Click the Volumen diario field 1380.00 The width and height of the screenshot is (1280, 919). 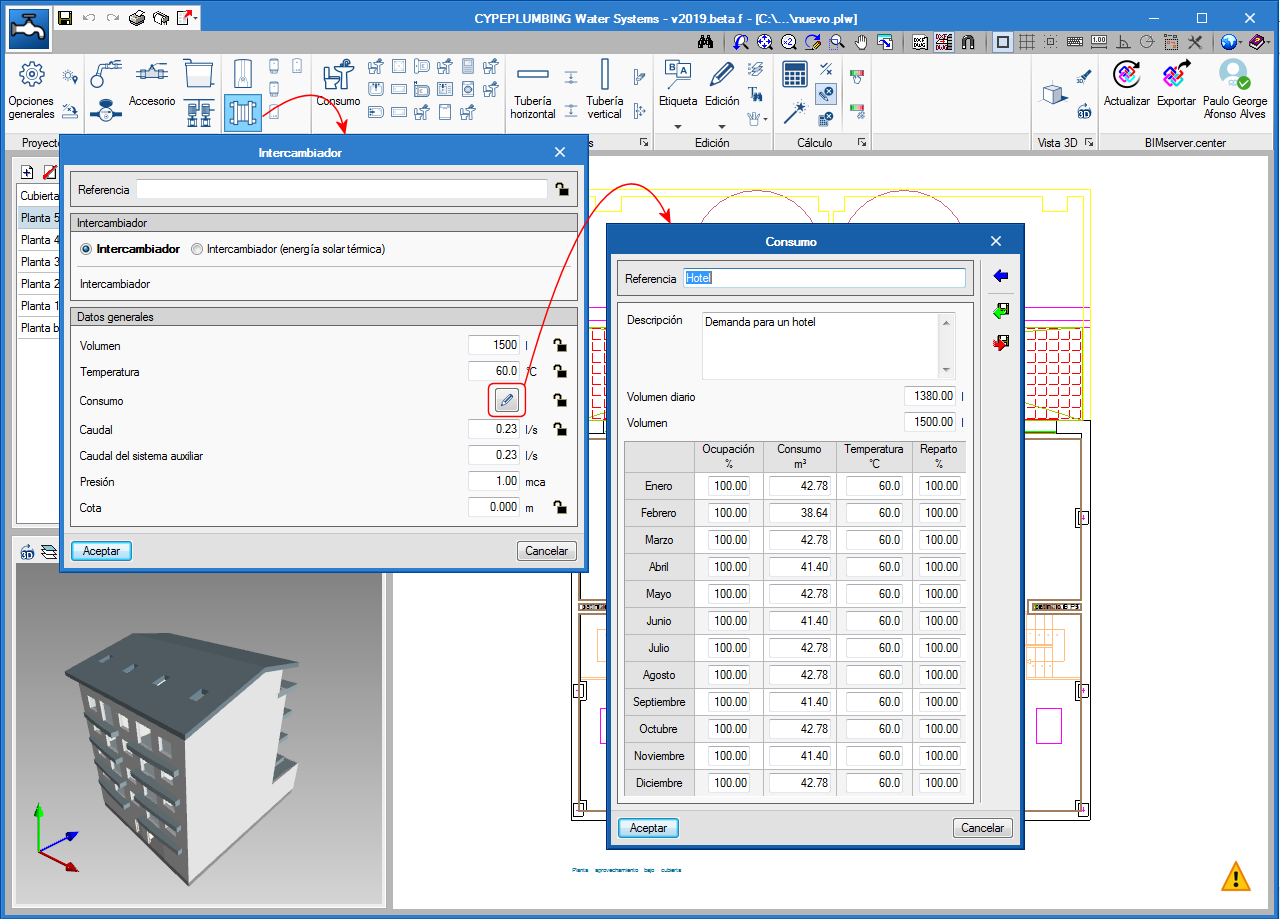[x=930, y=397]
